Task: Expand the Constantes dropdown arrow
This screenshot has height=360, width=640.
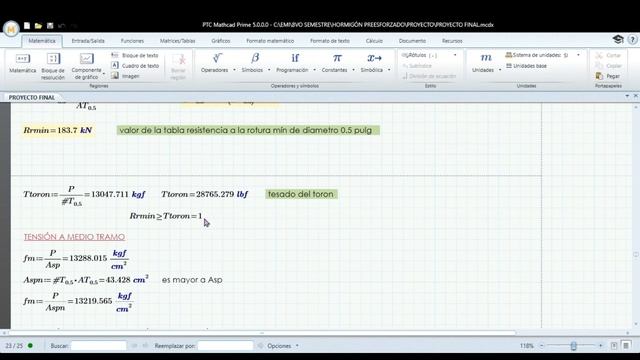Action: pos(353,70)
